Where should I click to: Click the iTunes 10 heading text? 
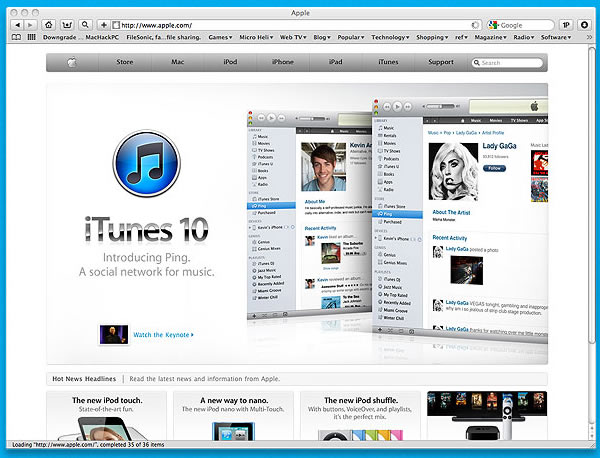point(146,230)
